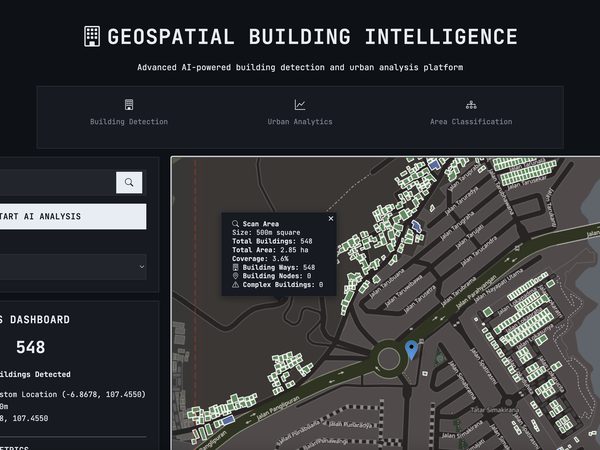Click the "Coverage: 3.6%" line in popup
Viewport: 600px width, 450px height.
tap(260, 259)
